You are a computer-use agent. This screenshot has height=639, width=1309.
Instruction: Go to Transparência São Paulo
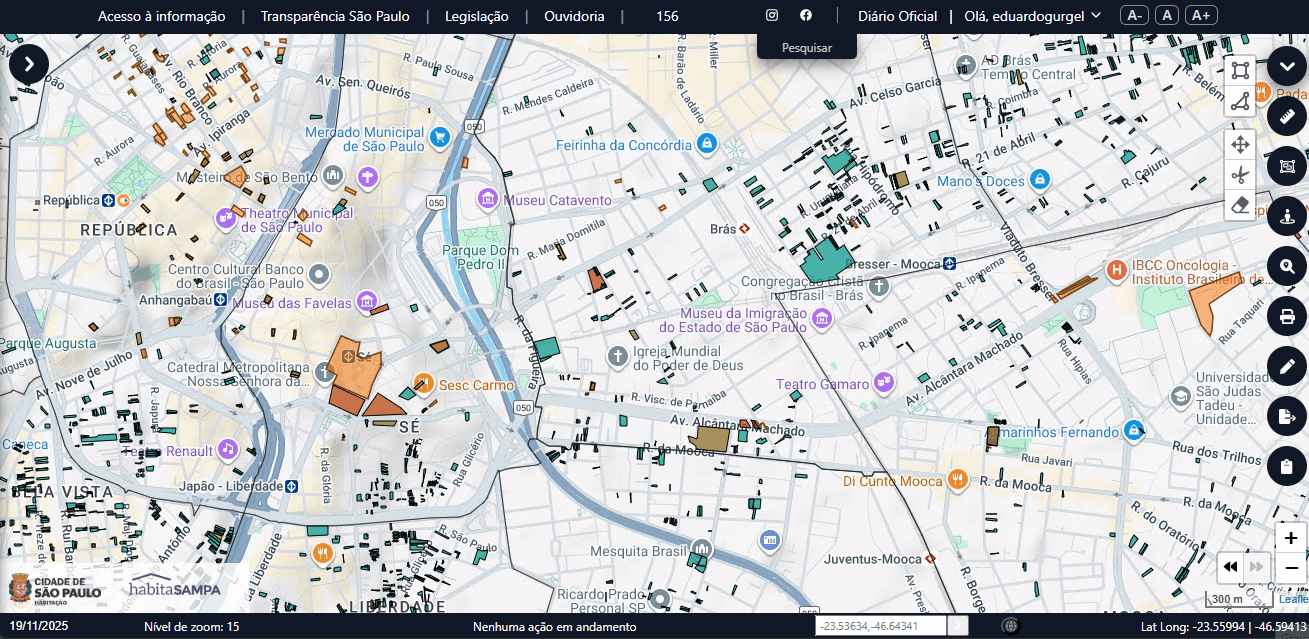(335, 16)
